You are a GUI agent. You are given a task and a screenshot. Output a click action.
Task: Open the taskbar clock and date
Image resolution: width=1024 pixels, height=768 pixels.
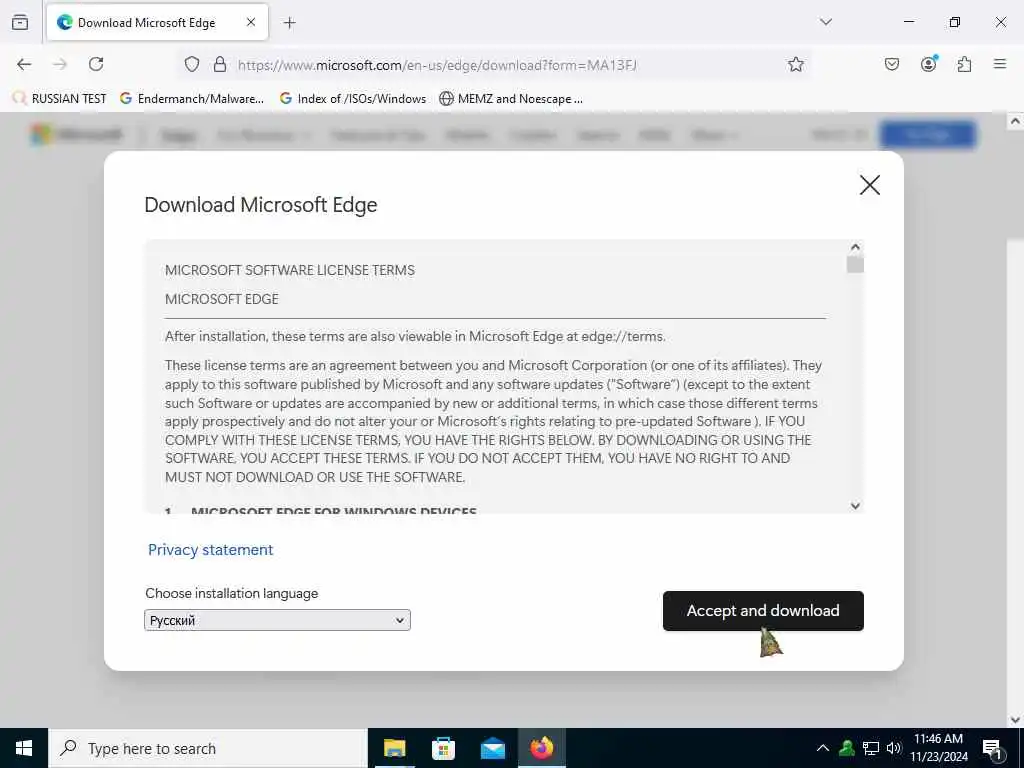(938, 748)
